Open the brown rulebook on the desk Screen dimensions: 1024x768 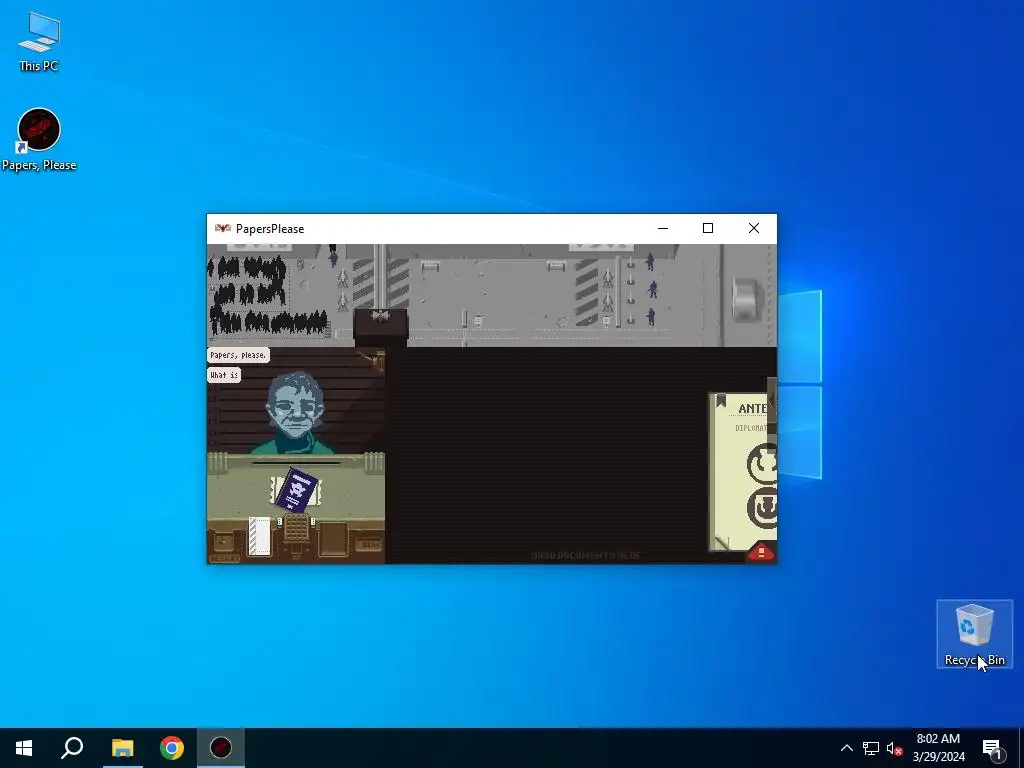pyautogui.click(x=333, y=539)
